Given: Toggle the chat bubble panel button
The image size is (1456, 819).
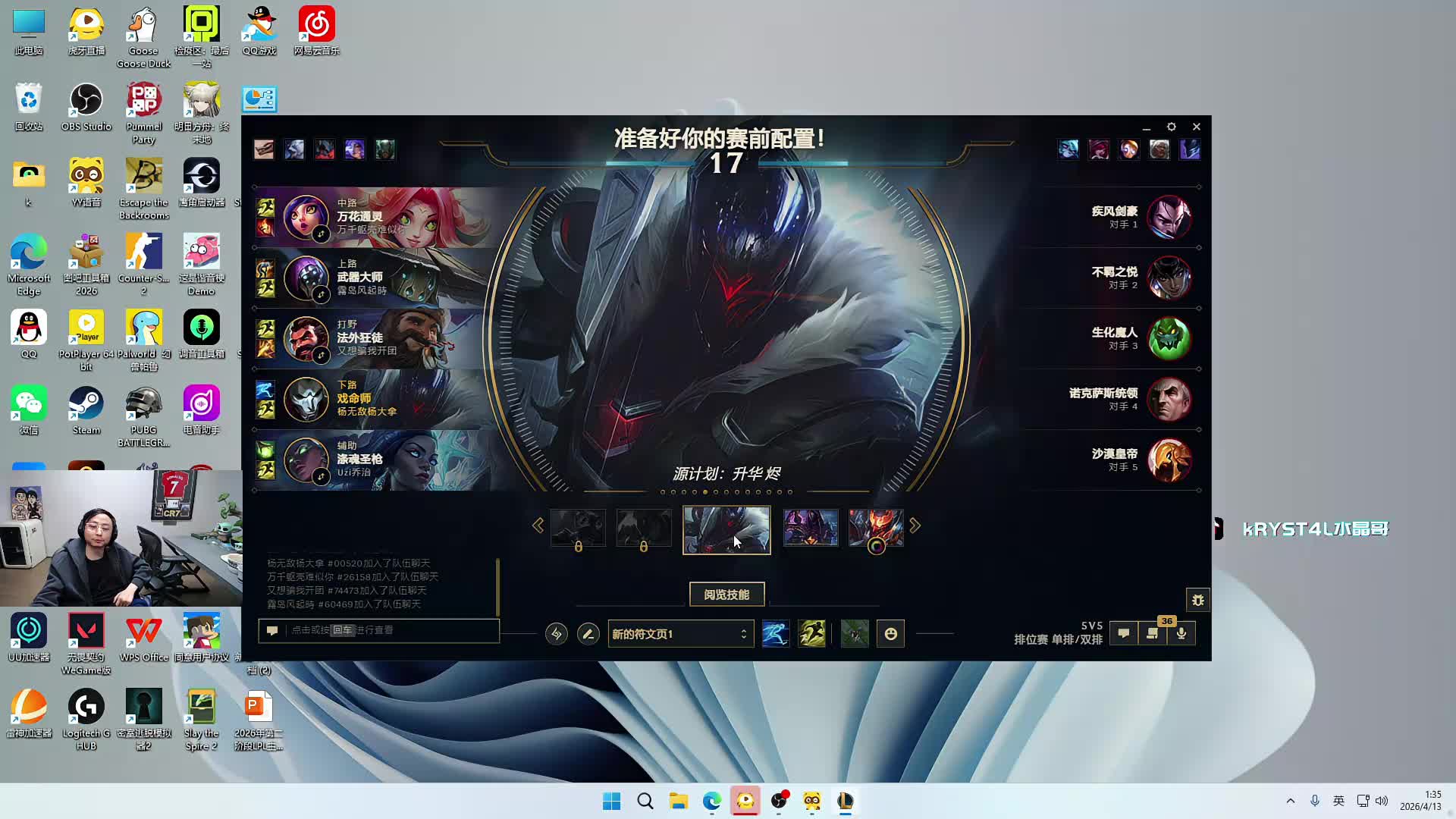Looking at the screenshot, I should (x=1123, y=633).
